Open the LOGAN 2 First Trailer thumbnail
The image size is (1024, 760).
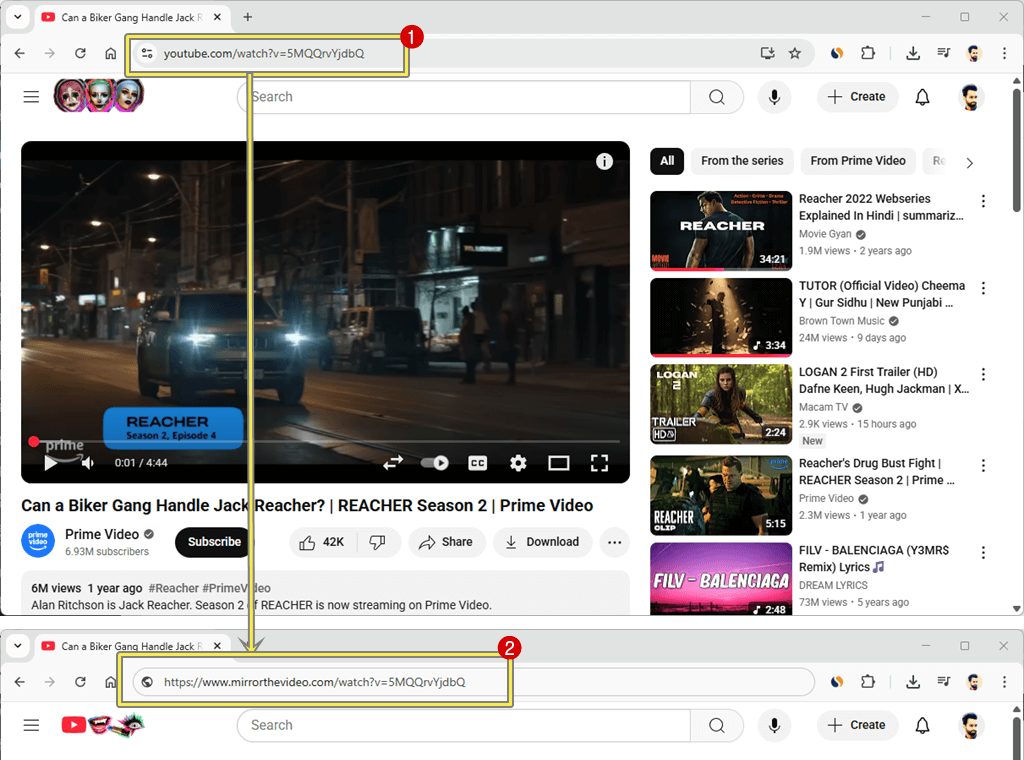(x=721, y=404)
